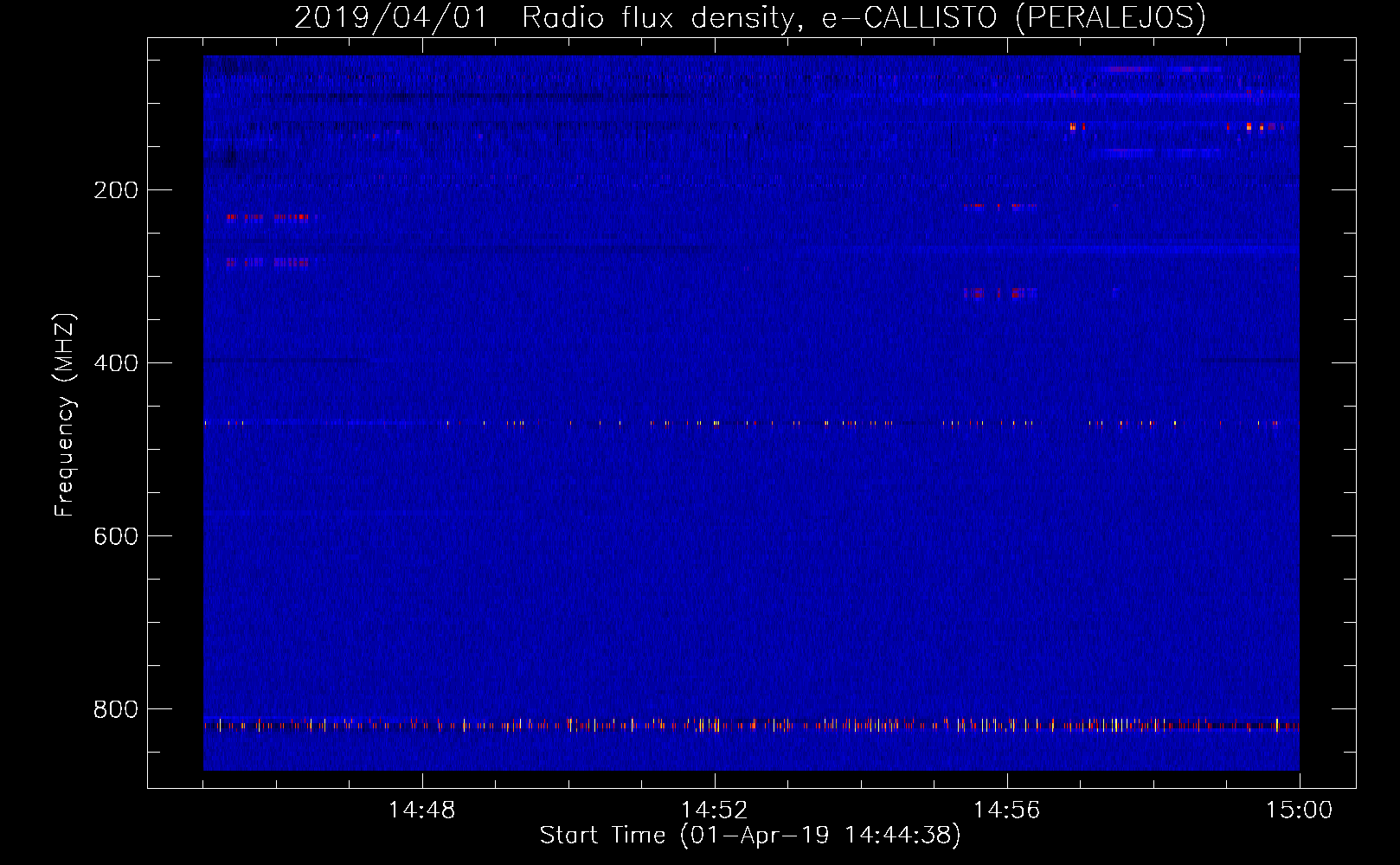Click the 'Start Time (01-Apr-19 14:44:38)' axis label

[750, 836]
